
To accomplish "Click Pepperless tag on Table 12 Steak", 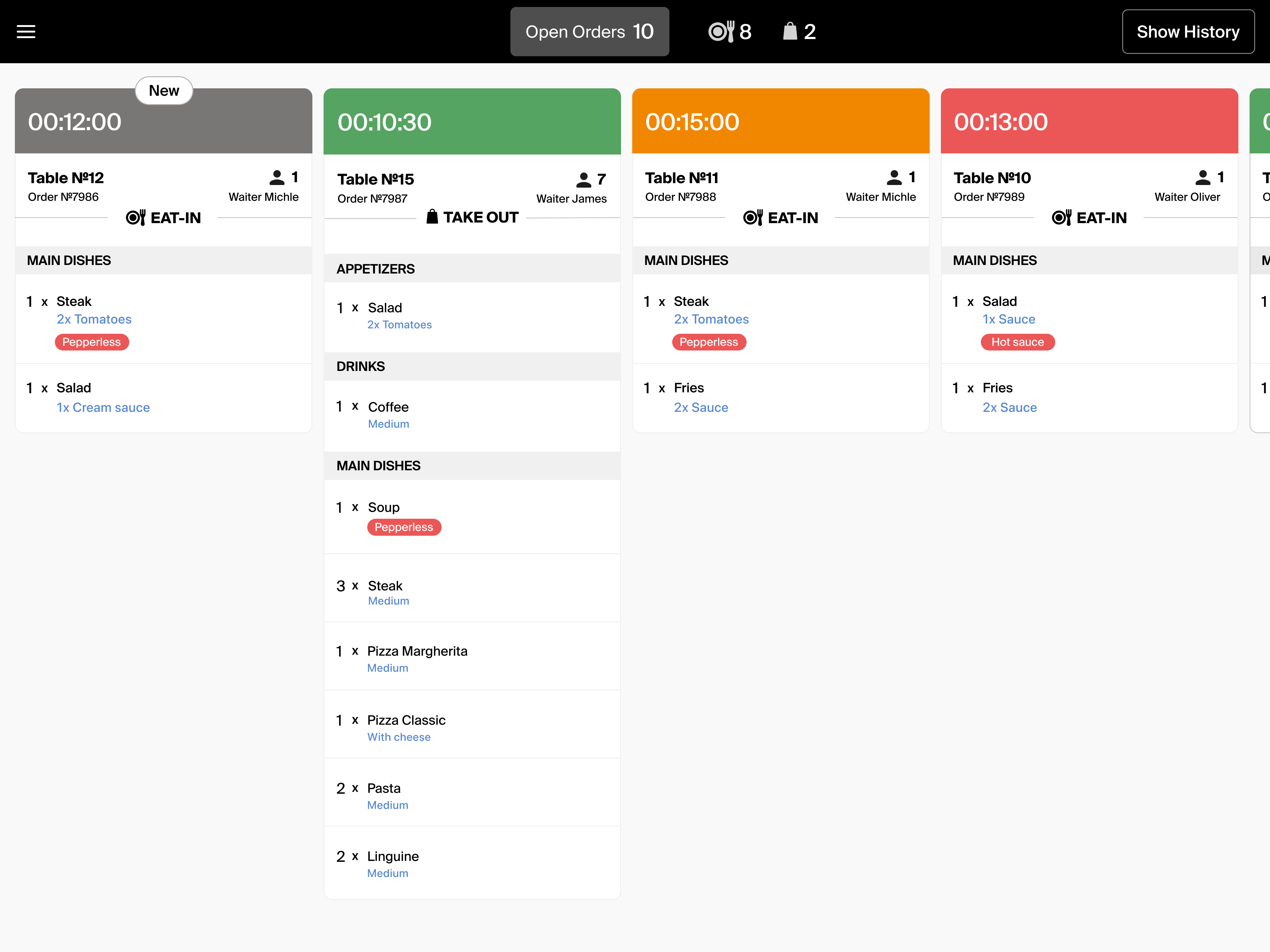I will [92, 342].
